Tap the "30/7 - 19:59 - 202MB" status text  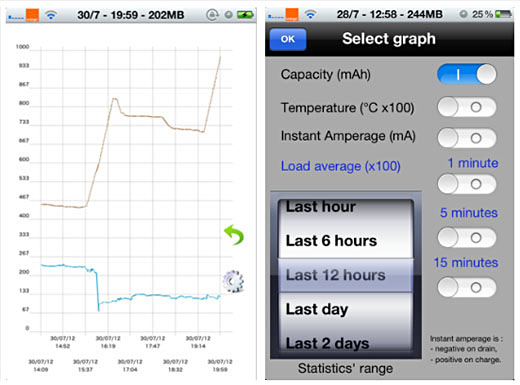(x=131, y=15)
